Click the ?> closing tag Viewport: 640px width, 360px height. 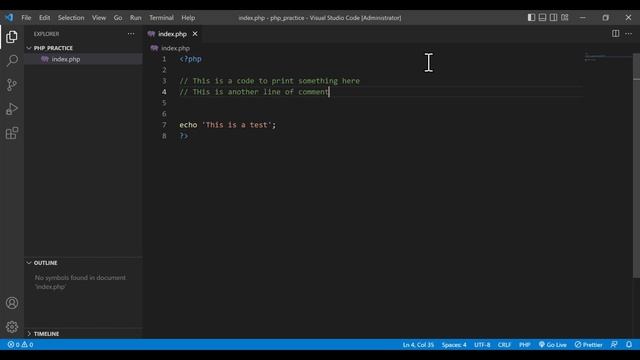point(184,136)
